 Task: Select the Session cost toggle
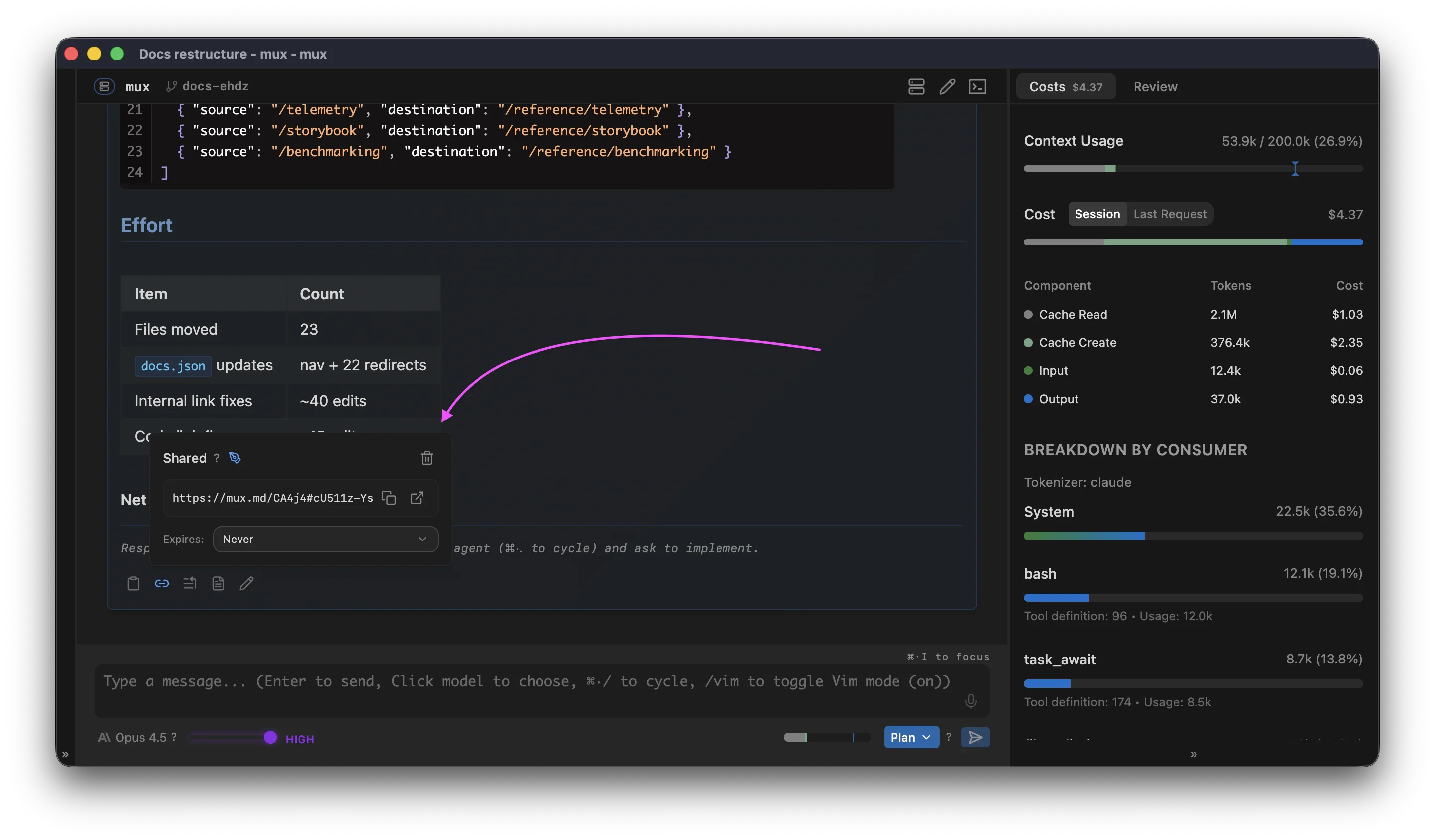coord(1097,214)
